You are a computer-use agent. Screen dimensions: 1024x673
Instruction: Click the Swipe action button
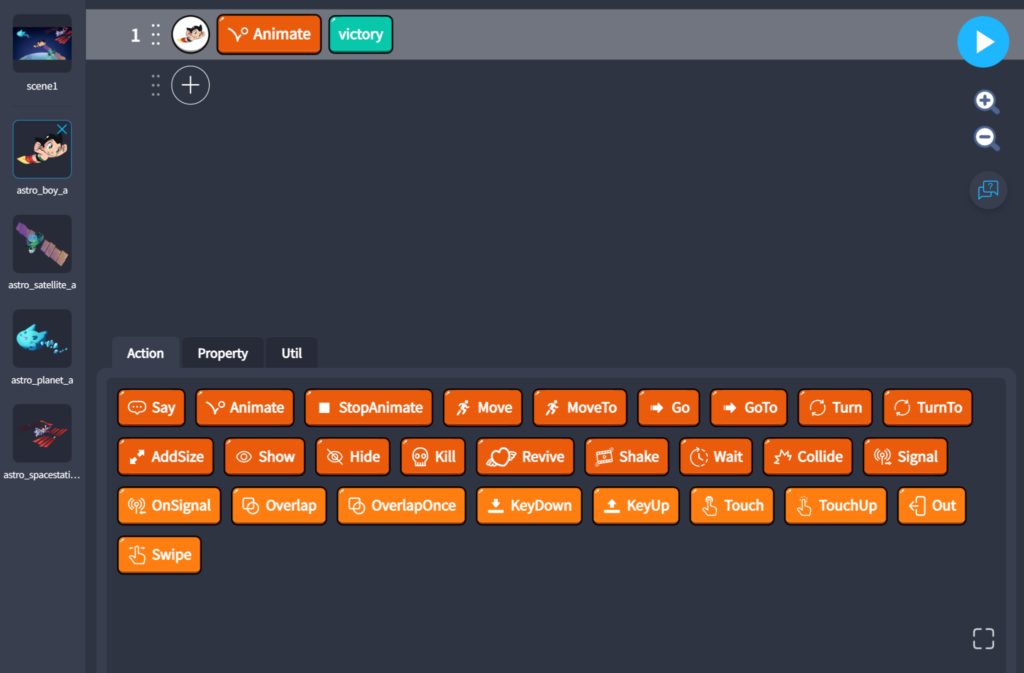[x=159, y=555]
